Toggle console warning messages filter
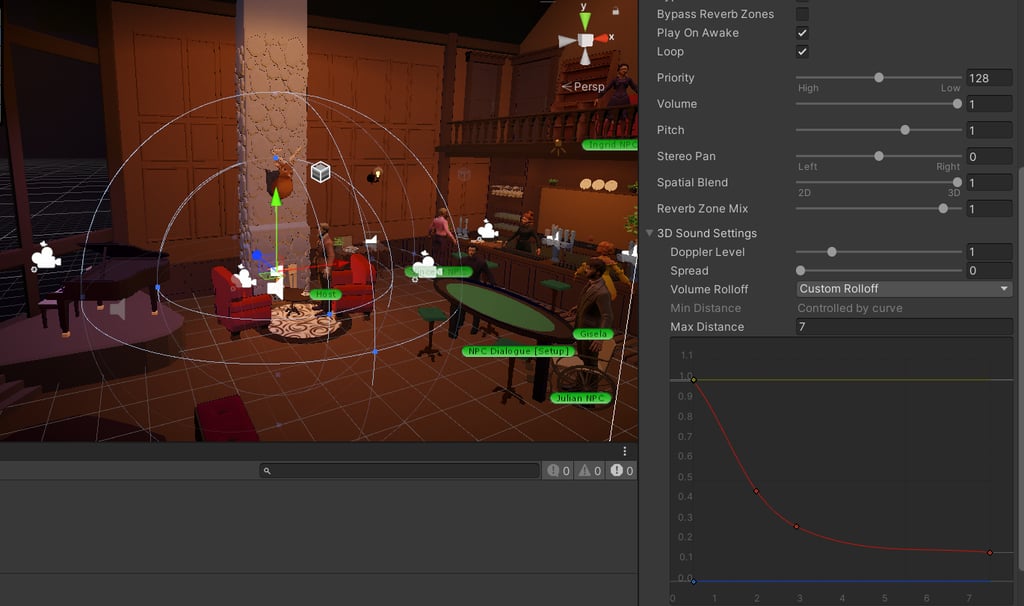This screenshot has width=1024, height=606. point(590,471)
